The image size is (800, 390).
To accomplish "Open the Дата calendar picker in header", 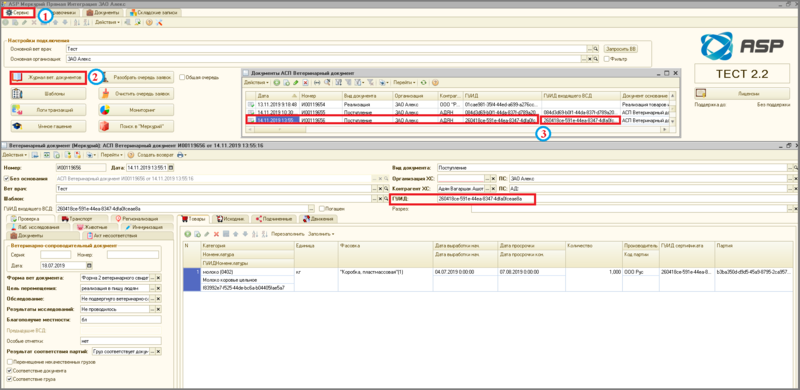I will click(170, 167).
